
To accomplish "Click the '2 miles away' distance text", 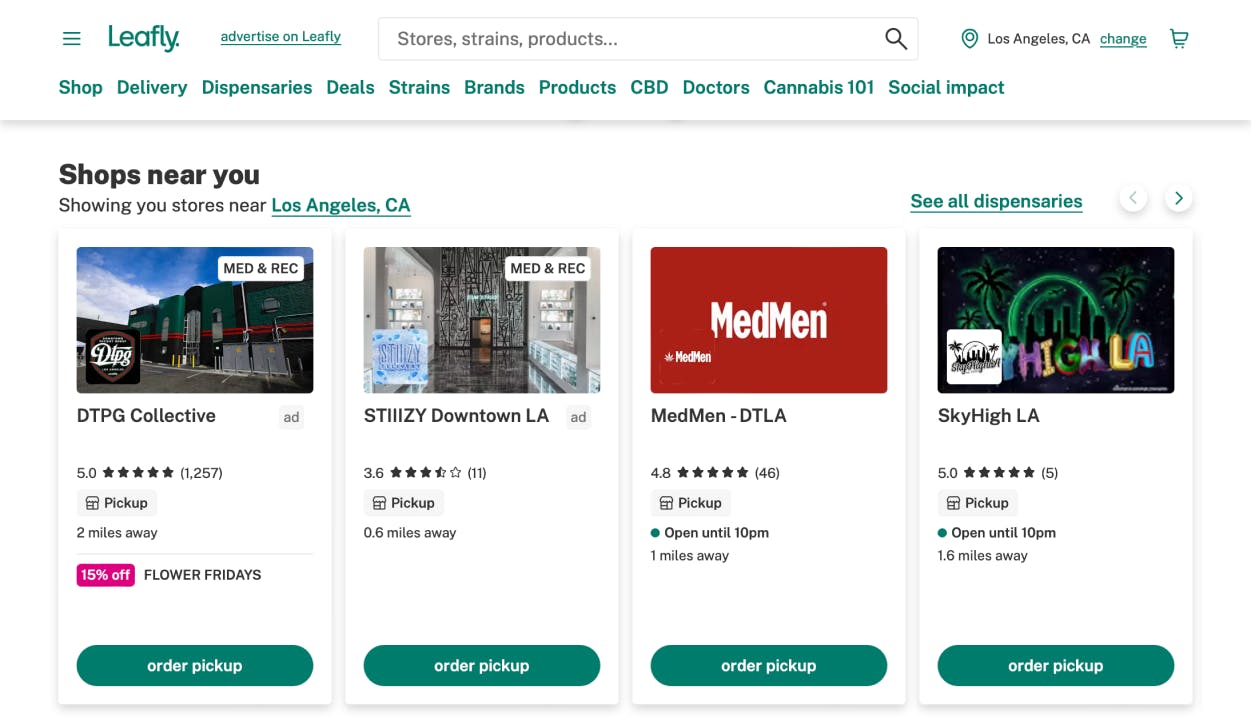I will click(117, 533).
